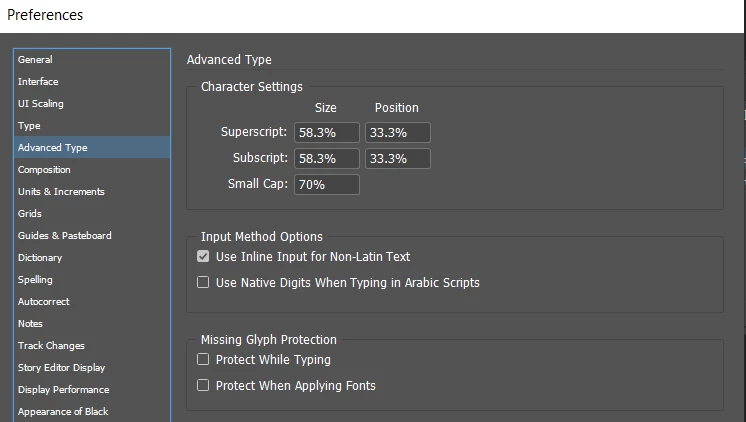Enable Protect While Typing checkbox
Screen dimensions: 746x422
click(204, 360)
